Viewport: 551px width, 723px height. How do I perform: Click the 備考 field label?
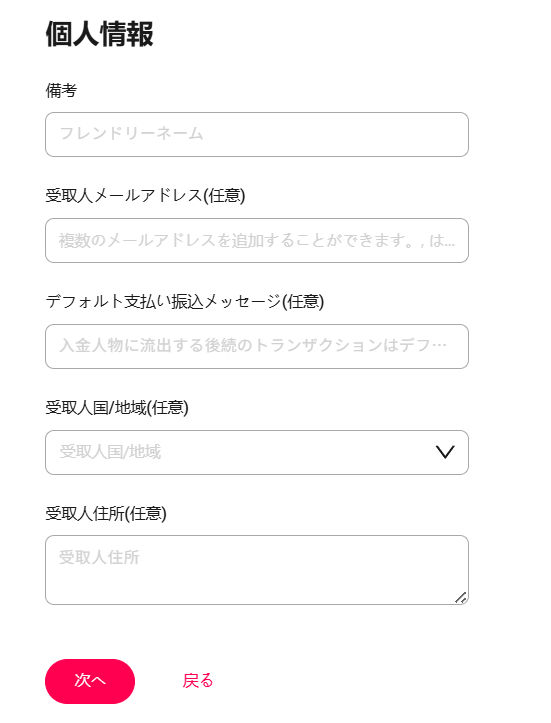[x=61, y=90]
